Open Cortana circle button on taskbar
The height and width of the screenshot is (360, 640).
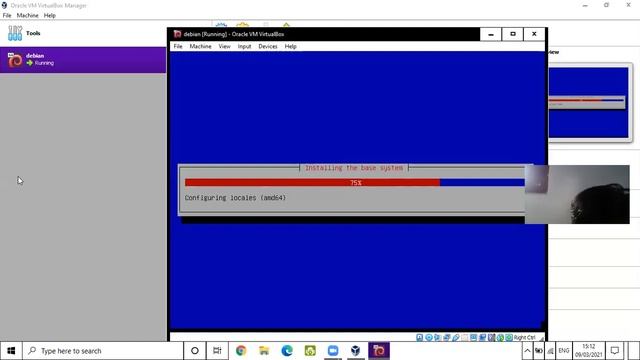pos(195,351)
